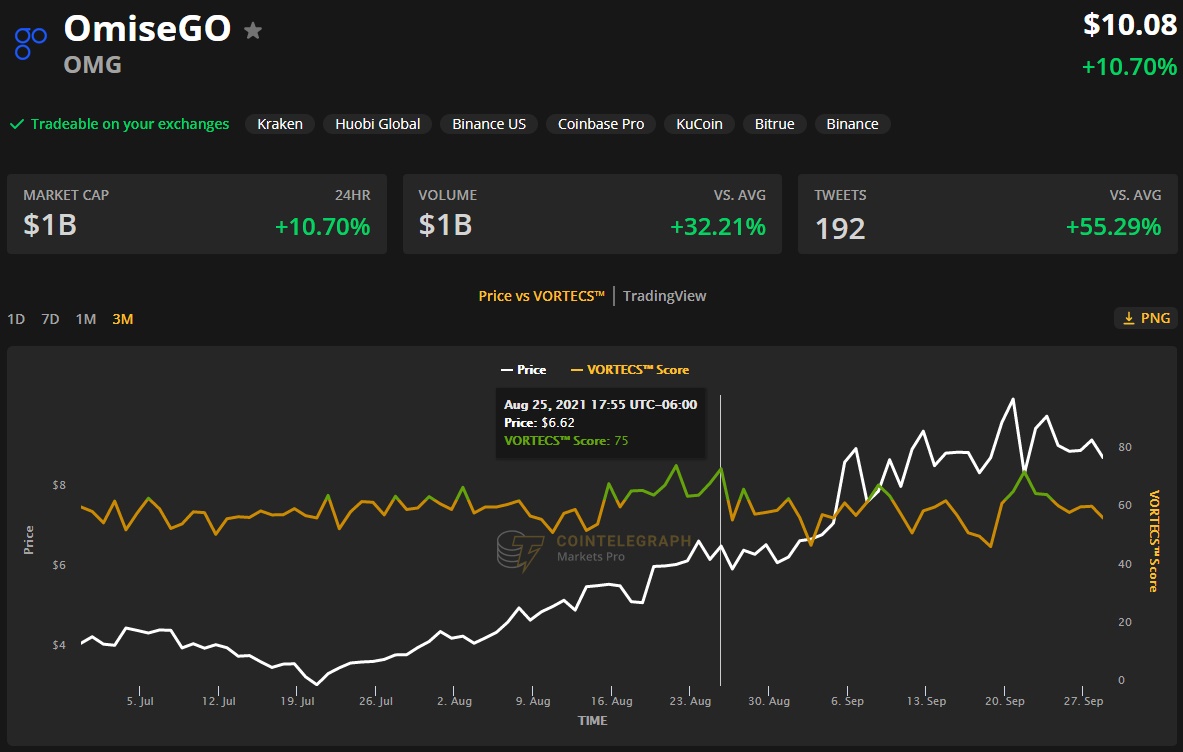This screenshot has height=752, width=1183.
Task: Click the 24HR +10.70% market cap change
Action: (x=323, y=226)
